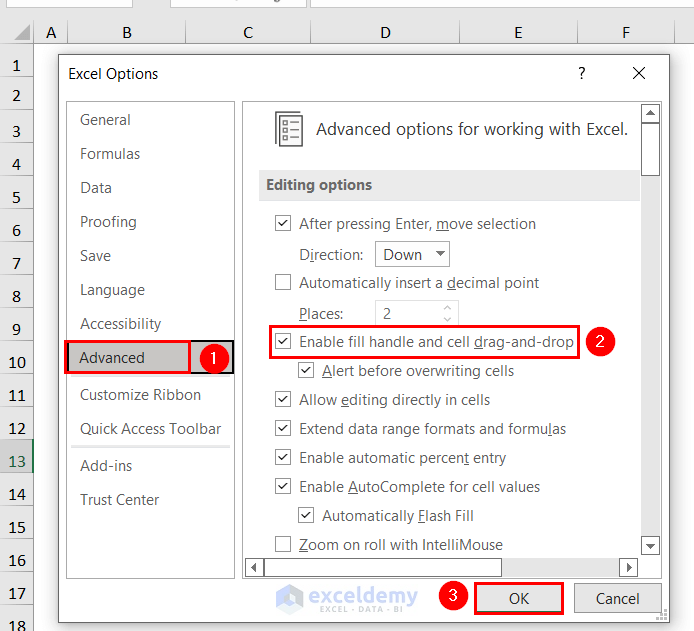
Task: Click the Places spinner control
Action: point(448,313)
